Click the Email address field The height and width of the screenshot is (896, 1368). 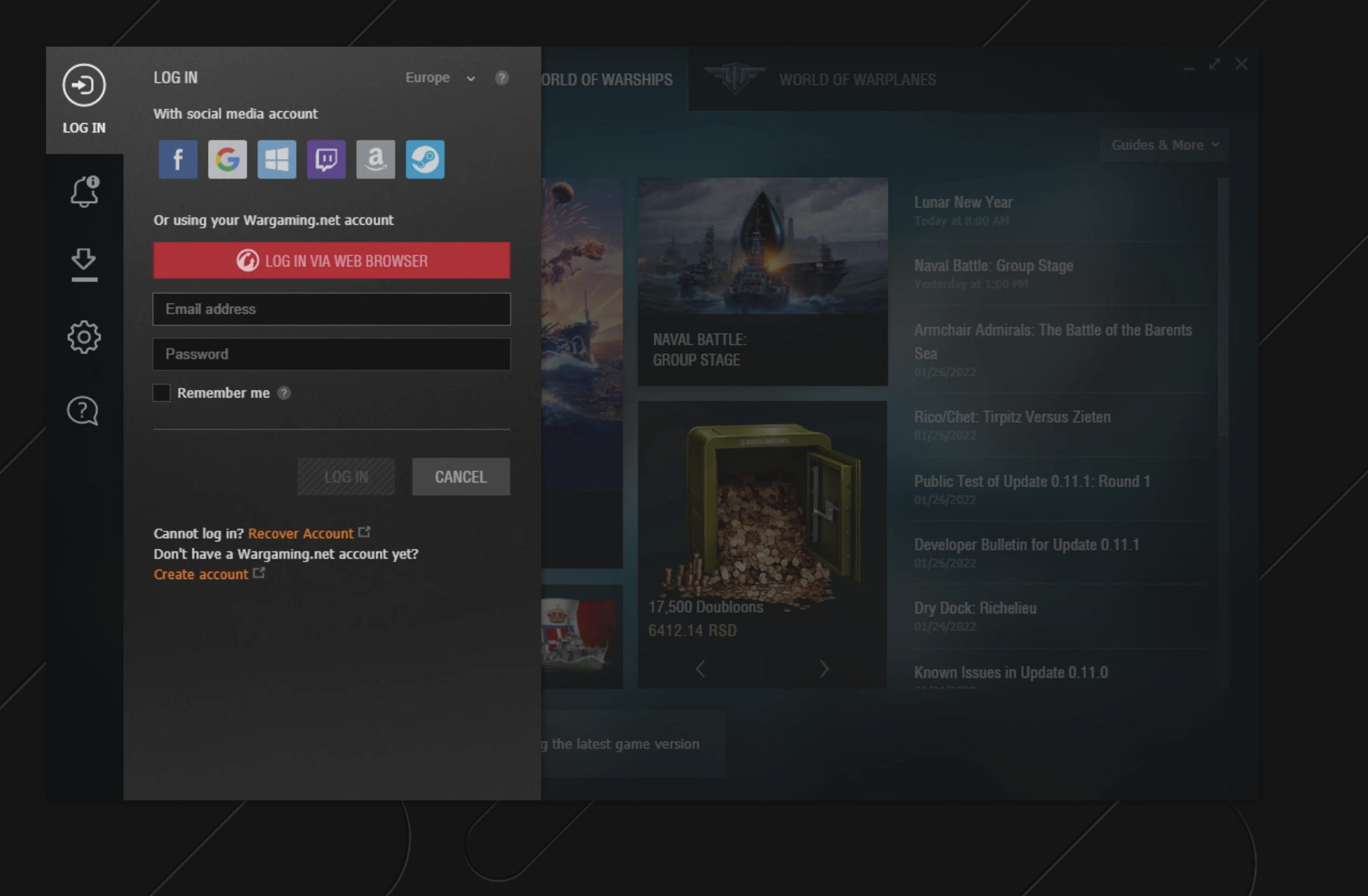point(332,309)
